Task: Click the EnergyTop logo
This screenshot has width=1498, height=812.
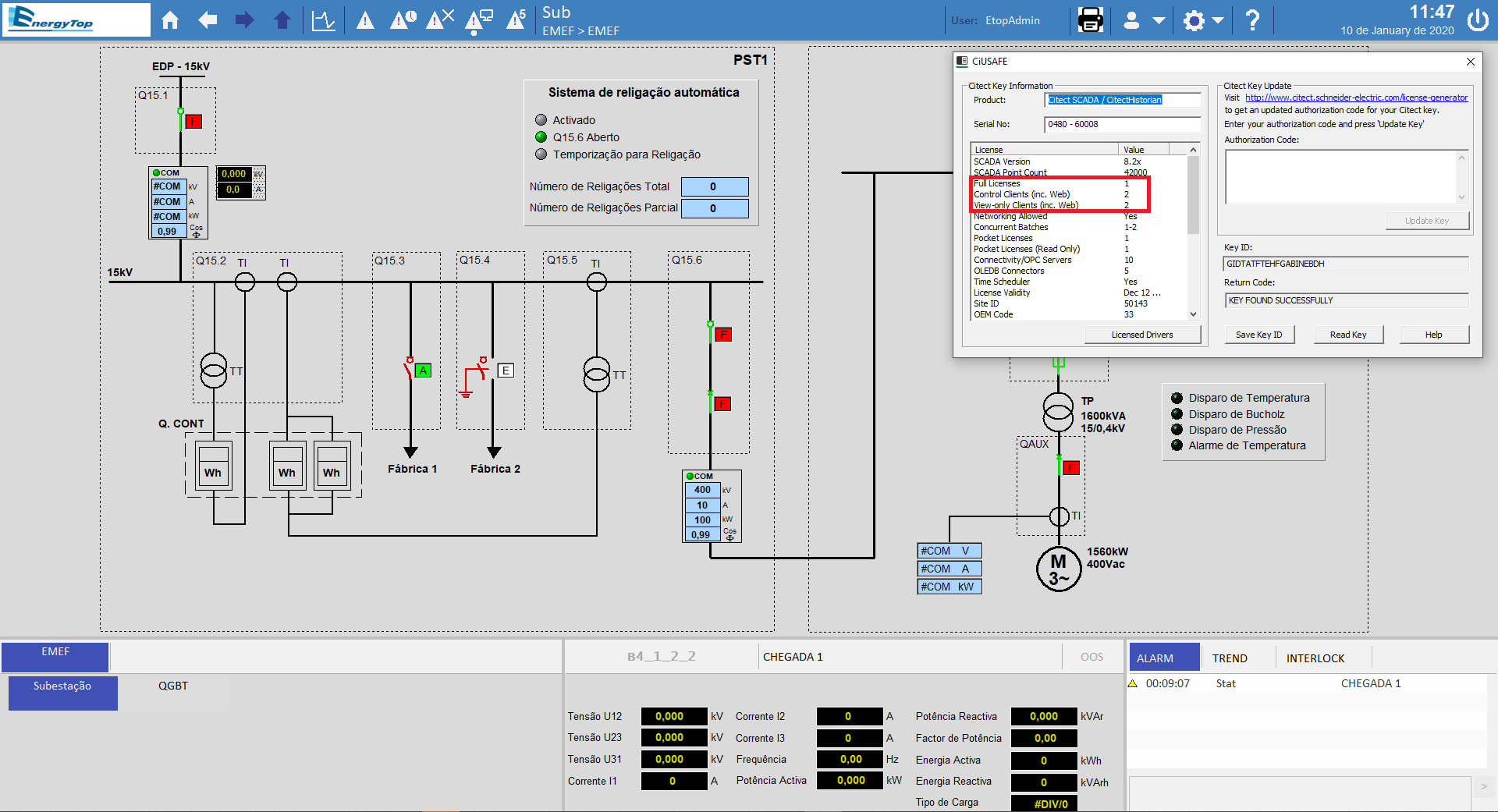Action: click(76, 20)
